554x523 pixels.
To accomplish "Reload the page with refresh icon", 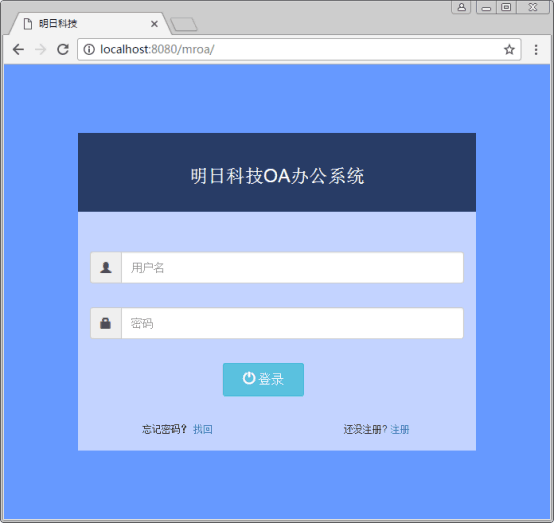I will pyautogui.click(x=63, y=49).
